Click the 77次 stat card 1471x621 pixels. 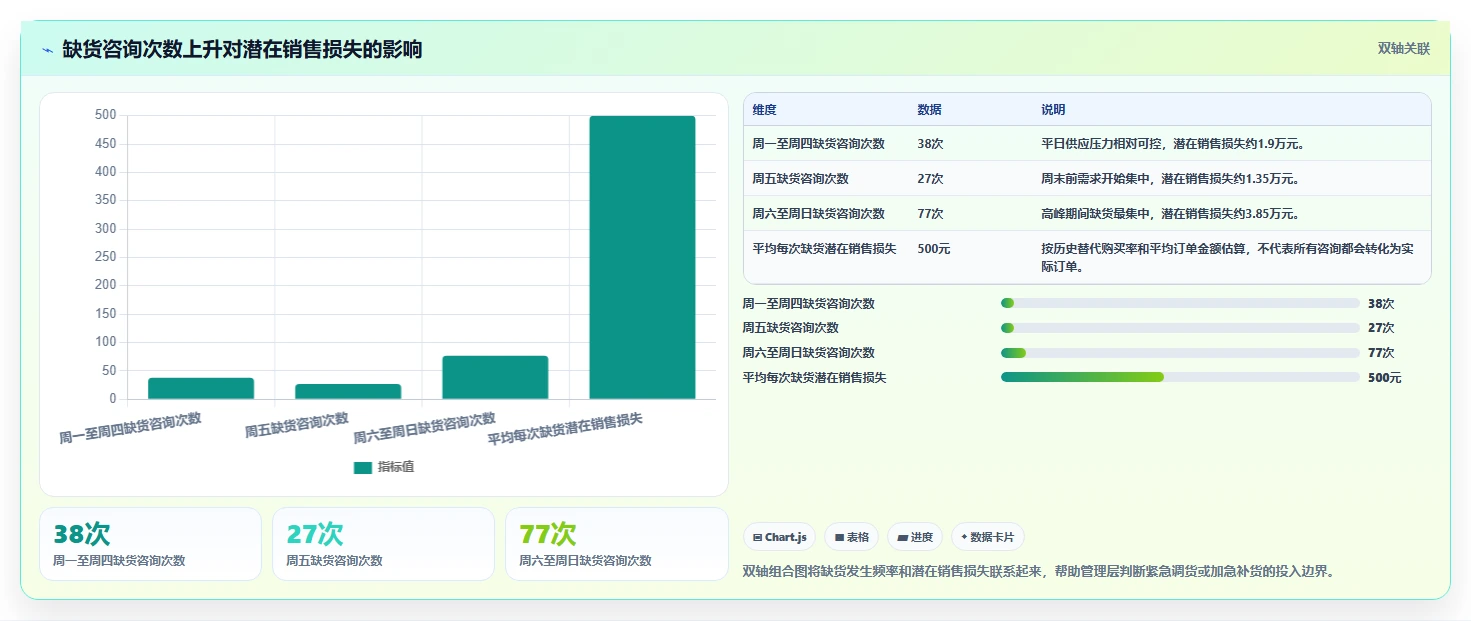(x=617, y=544)
